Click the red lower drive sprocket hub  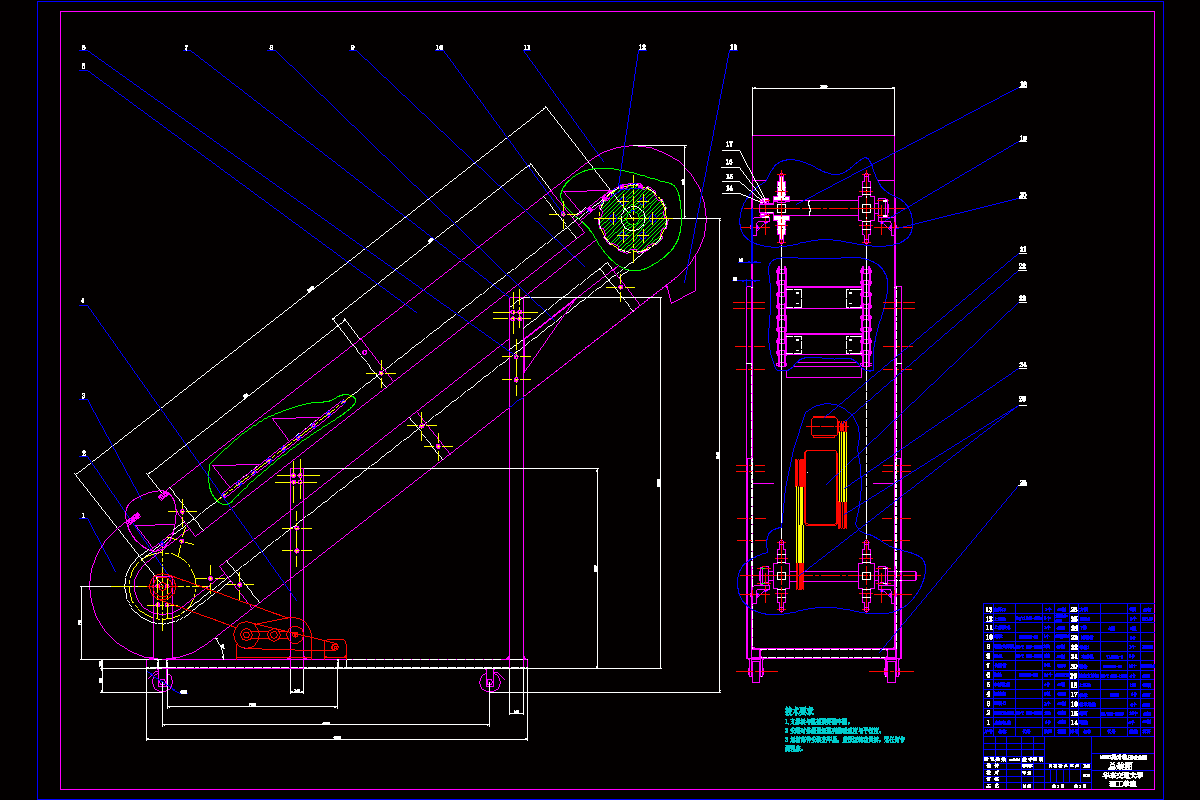160,585
